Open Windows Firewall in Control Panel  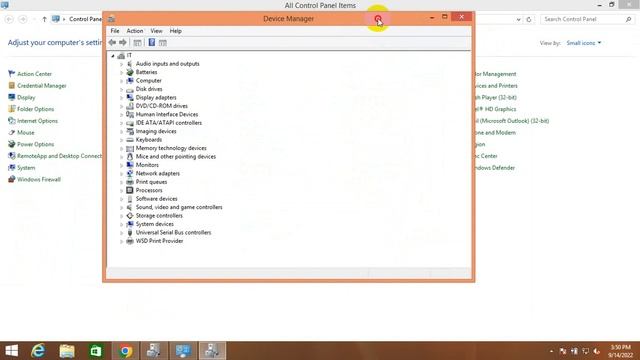(x=39, y=179)
